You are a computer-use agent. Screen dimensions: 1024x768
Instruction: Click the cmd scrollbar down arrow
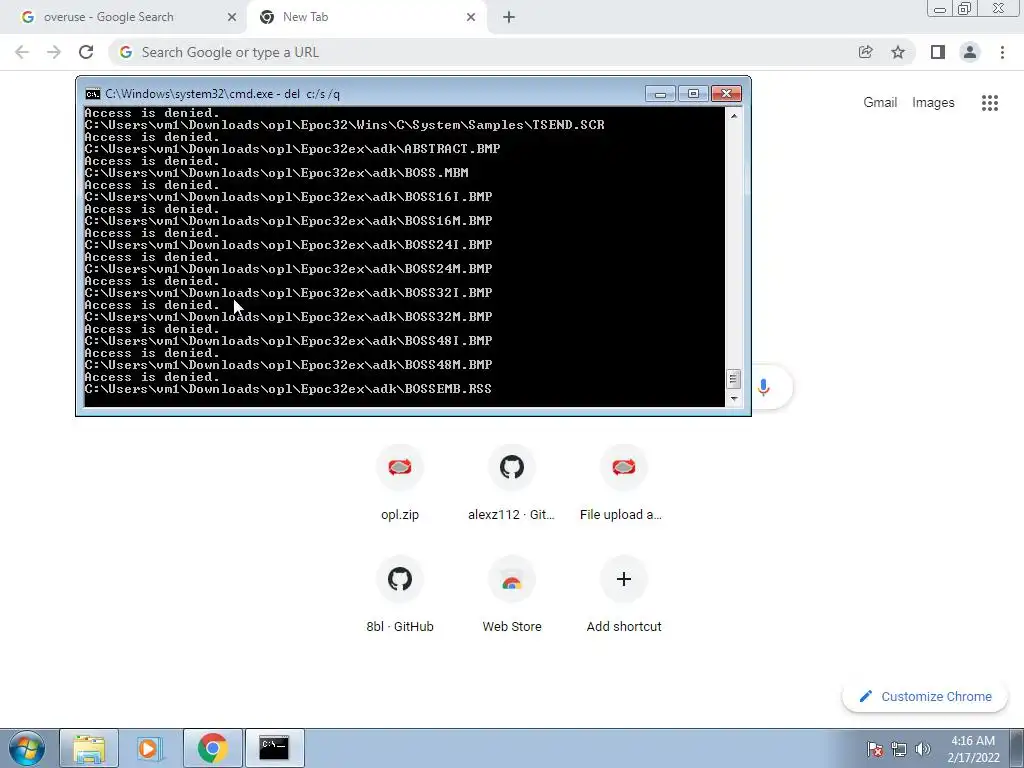(734, 398)
